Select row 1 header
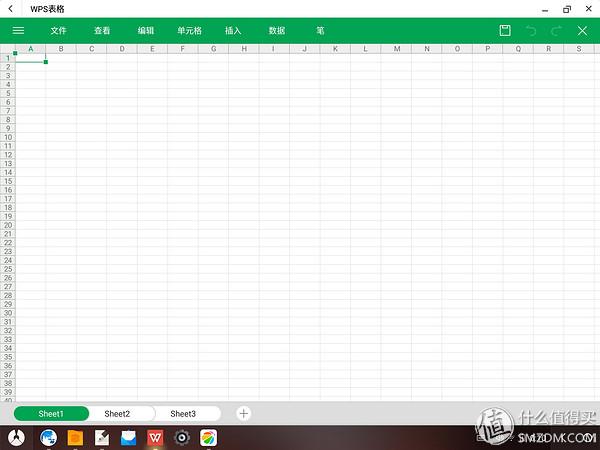 (8, 58)
